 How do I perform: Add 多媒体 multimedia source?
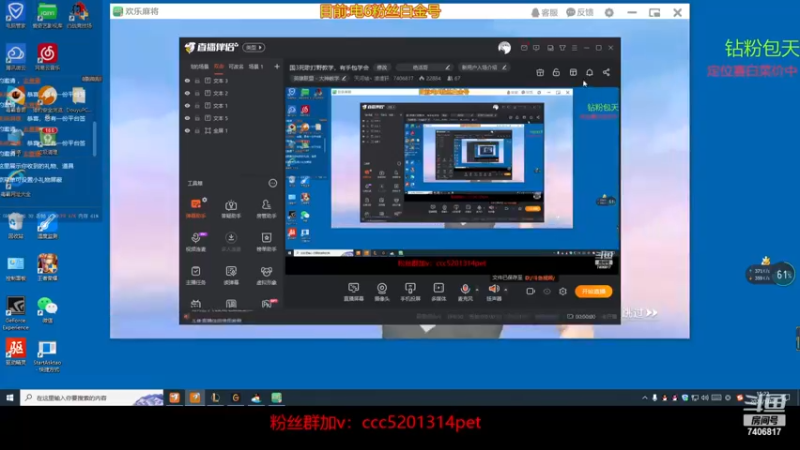pyautogui.click(x=438, y=292)
